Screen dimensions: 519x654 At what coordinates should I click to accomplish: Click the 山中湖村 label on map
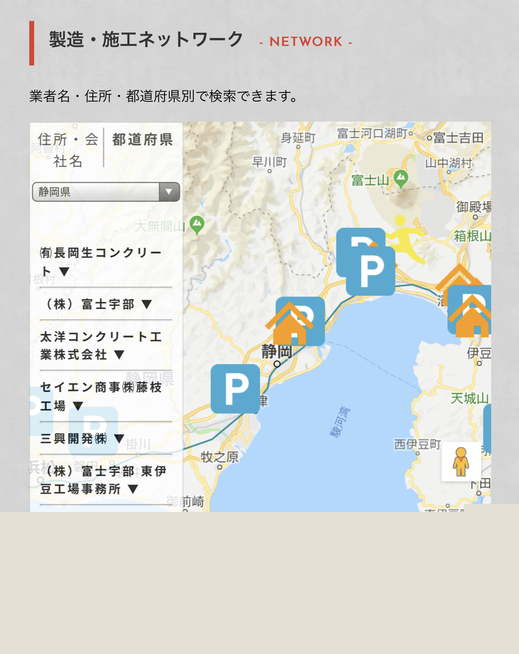click(x=448, y=163)
